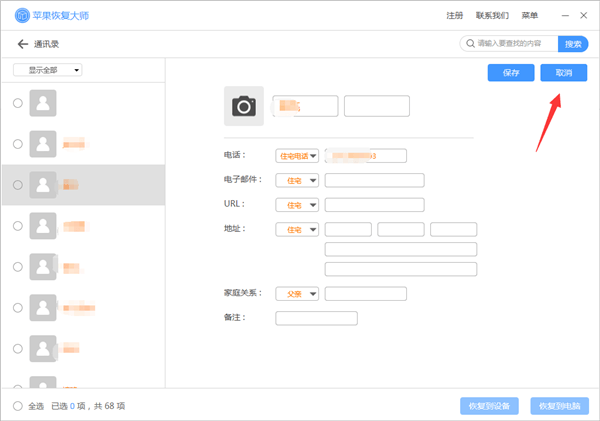This screenshot has width=600, height=421.
Task: Click the first contact's avatar icon
Action: point(43,103)
